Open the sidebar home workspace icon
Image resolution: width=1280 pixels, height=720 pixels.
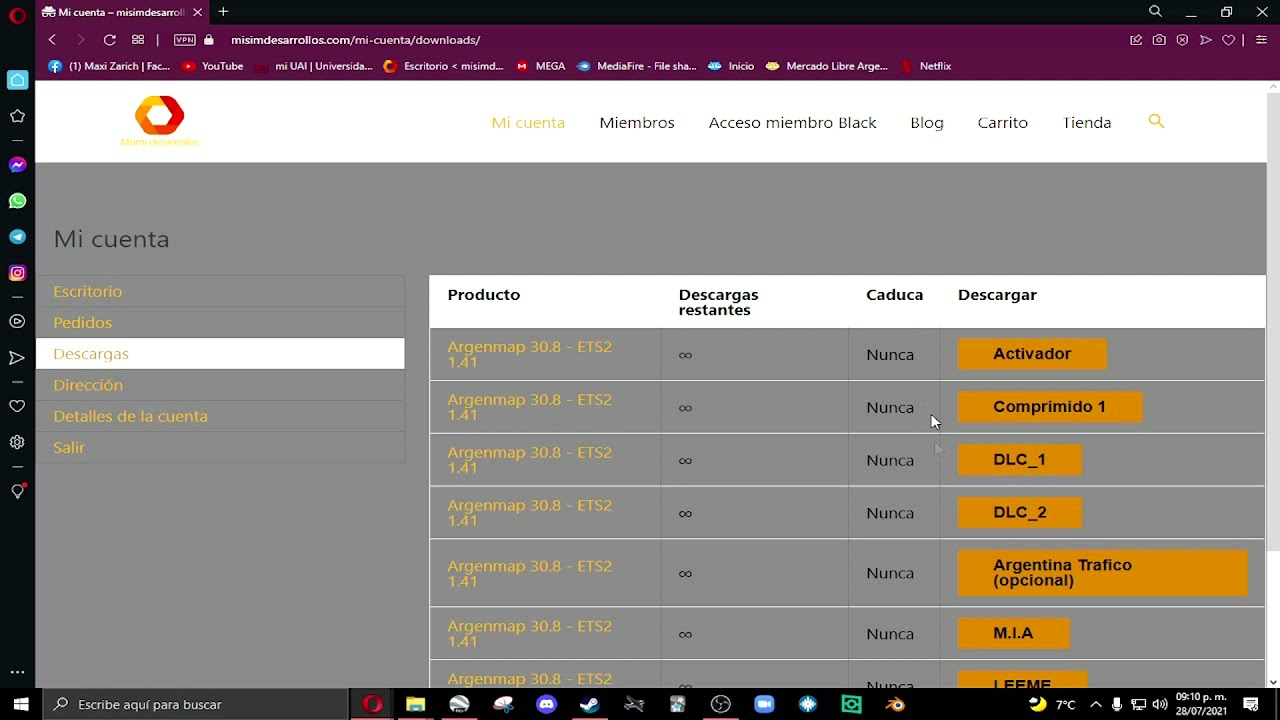(x=17, y=80)
